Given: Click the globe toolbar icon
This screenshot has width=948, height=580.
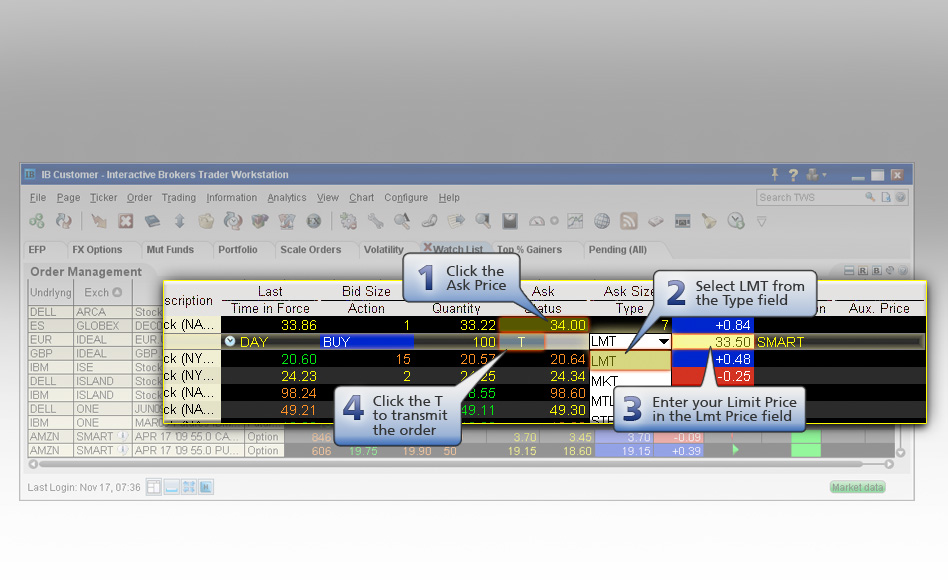Looking at the screenshot, I should 602,221.
